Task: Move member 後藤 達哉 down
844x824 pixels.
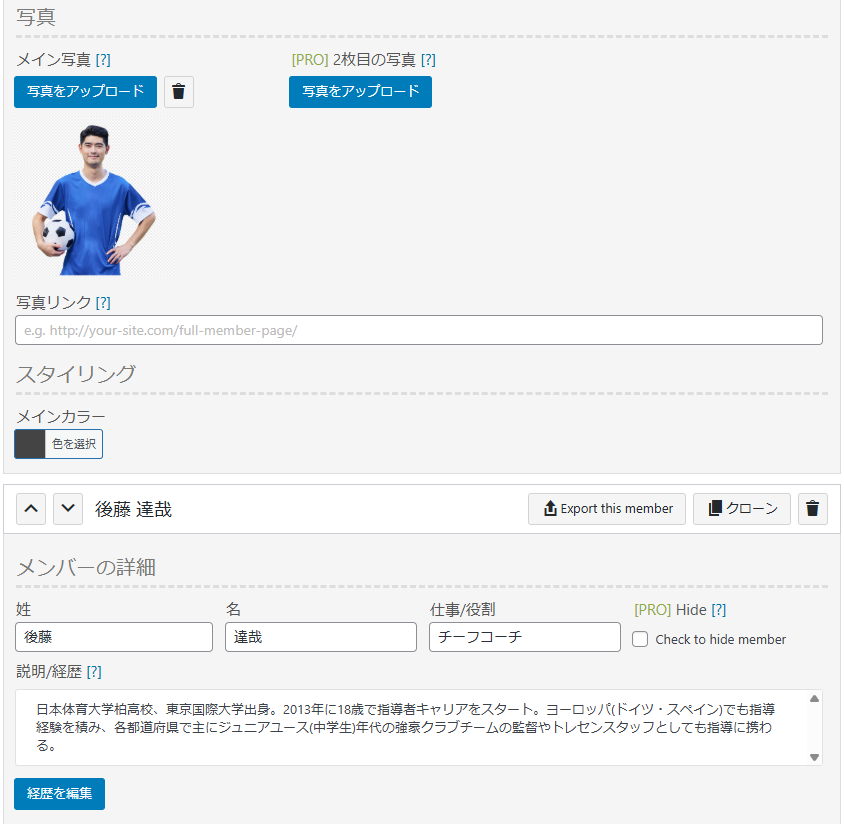Action: tap(67, 508)
